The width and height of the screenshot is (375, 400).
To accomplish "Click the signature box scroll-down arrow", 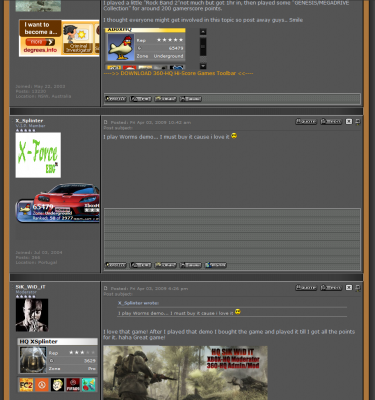I will pos(203,66).
